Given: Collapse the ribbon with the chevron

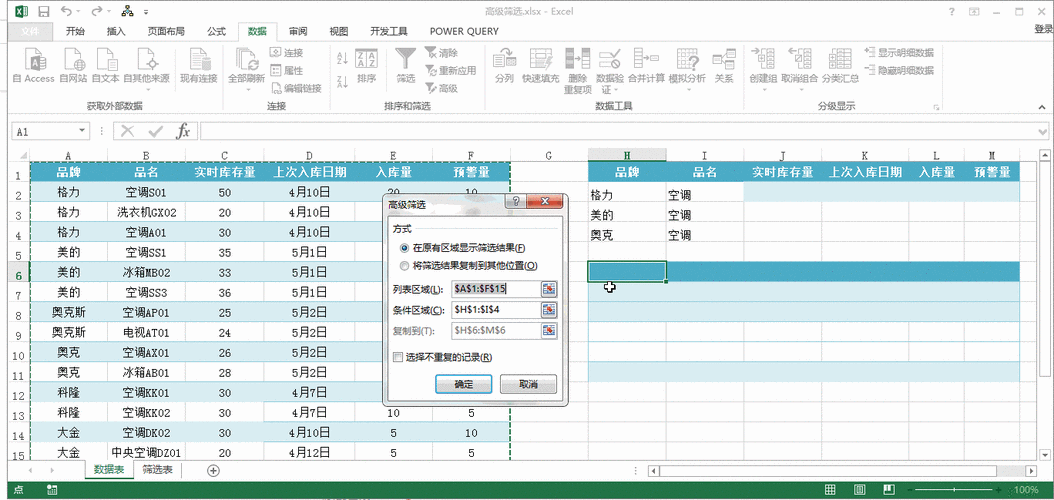Looking at the screenshot, I should point(1042,108).
